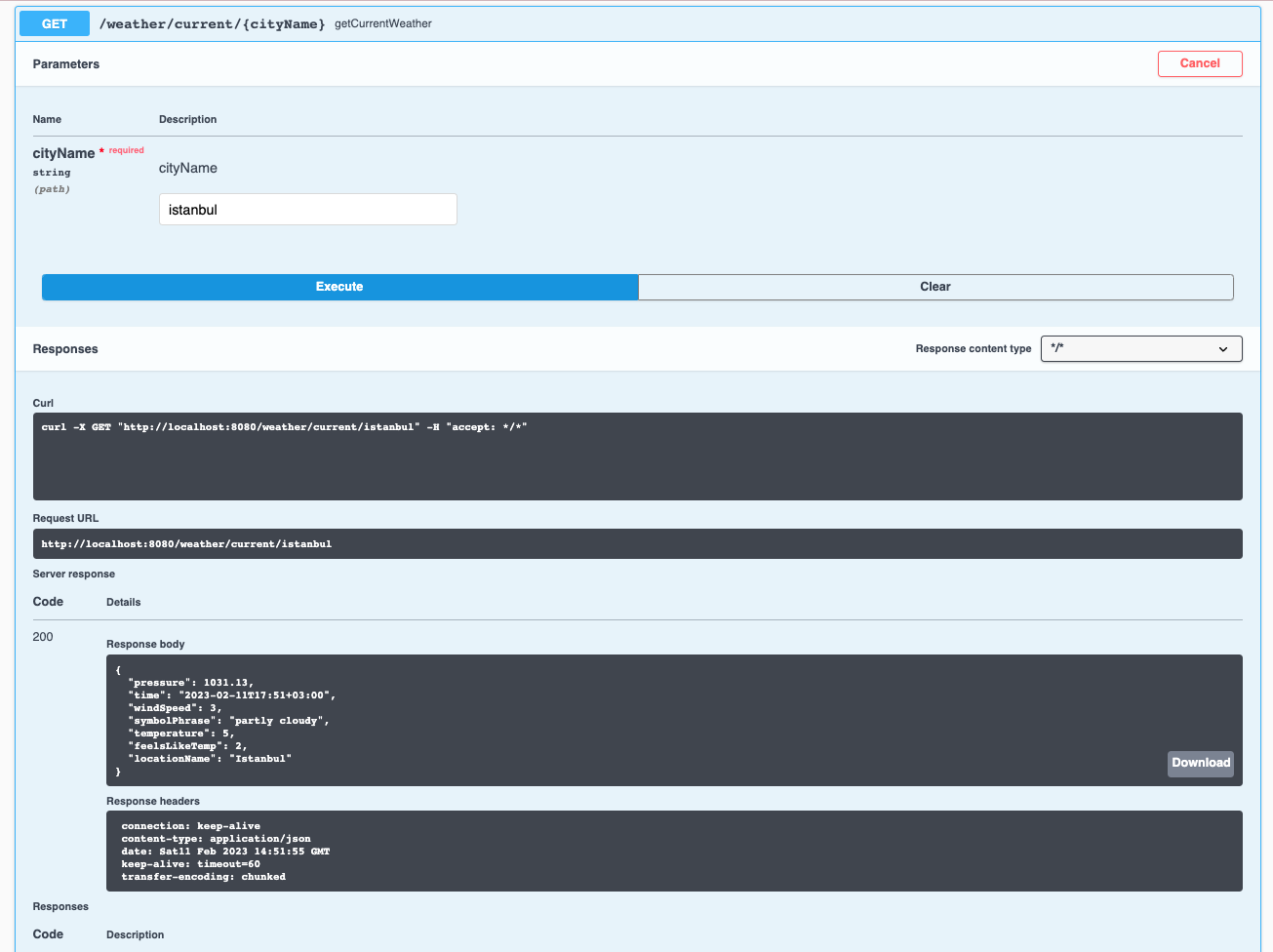Click the "time" value line in response
The height and width of the screenshot is (952, 1273).
click(231, 695)
